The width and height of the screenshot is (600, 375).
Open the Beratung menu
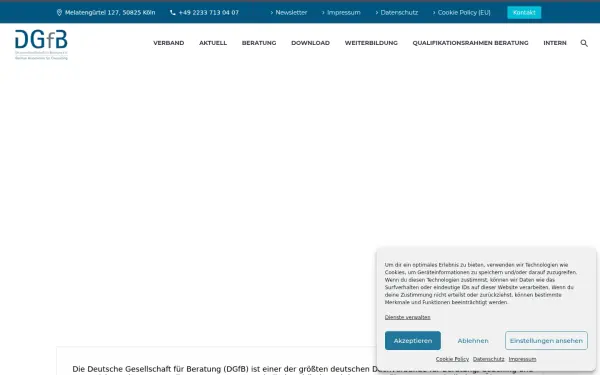point(259,43)
